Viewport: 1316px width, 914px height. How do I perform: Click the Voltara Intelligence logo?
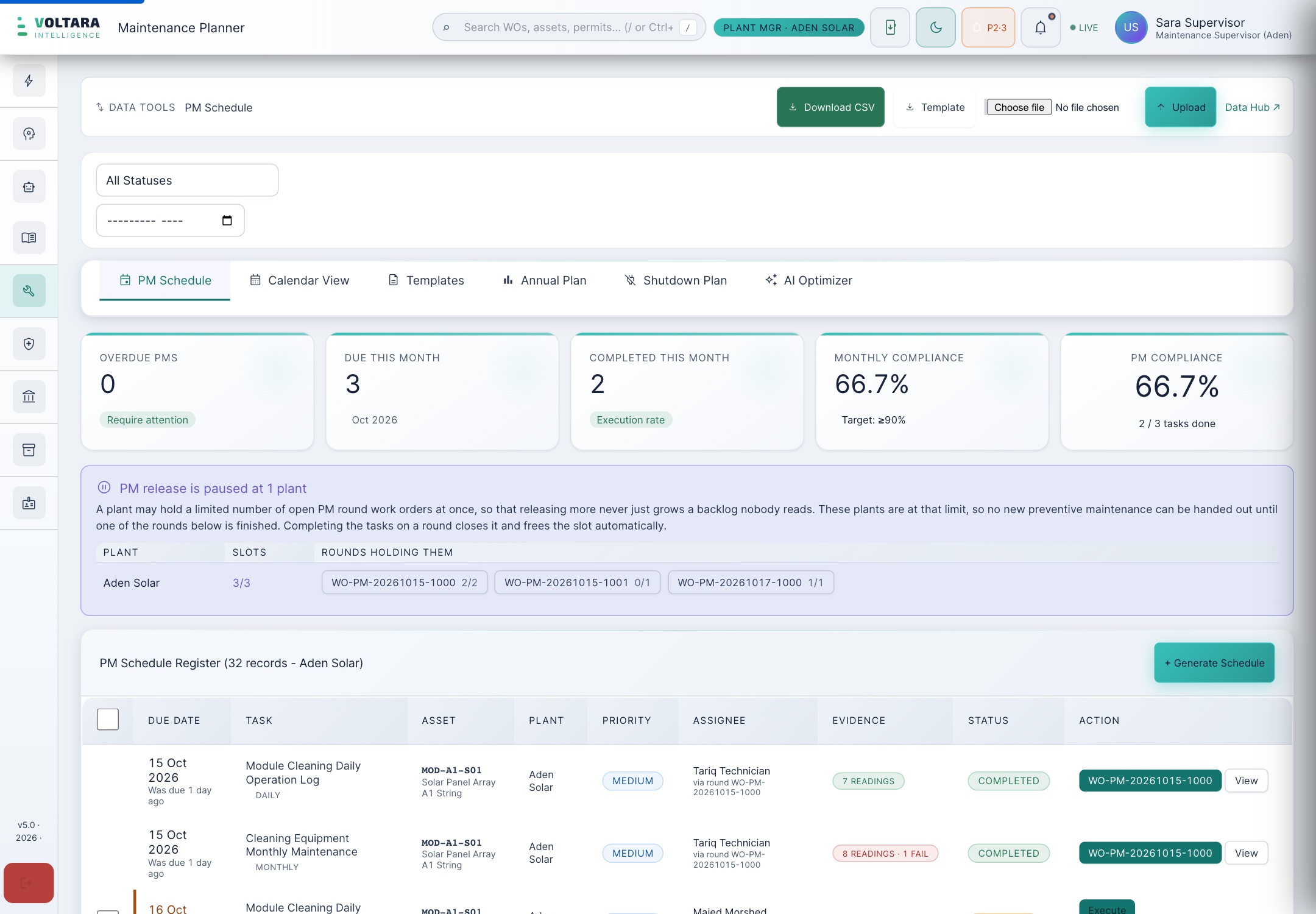point(58,27)
